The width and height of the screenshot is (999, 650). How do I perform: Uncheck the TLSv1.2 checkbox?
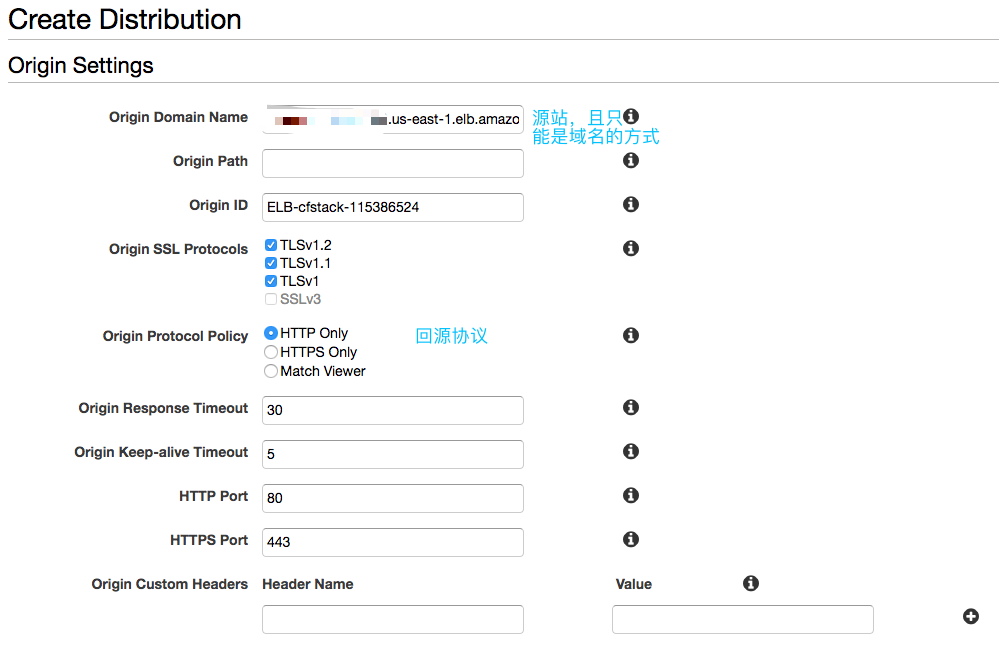pos(271,245)
